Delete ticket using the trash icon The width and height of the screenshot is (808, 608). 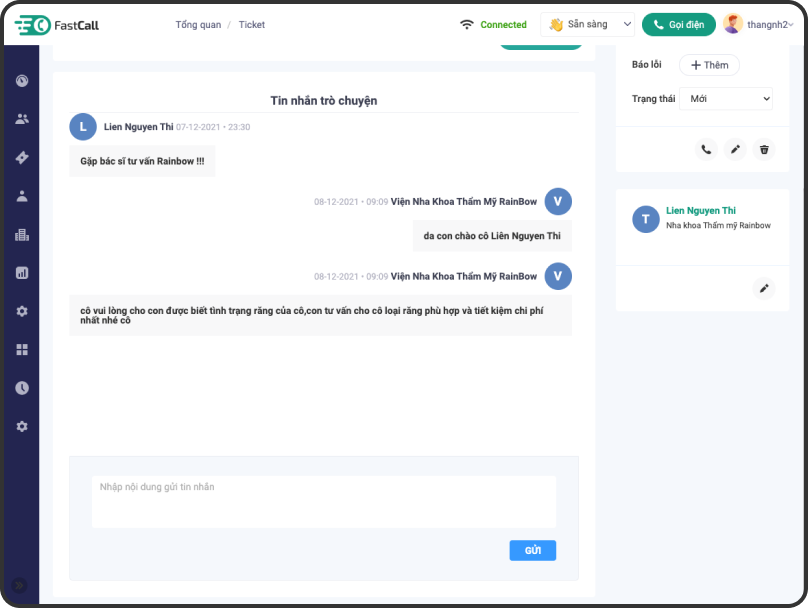pos(764,149)
